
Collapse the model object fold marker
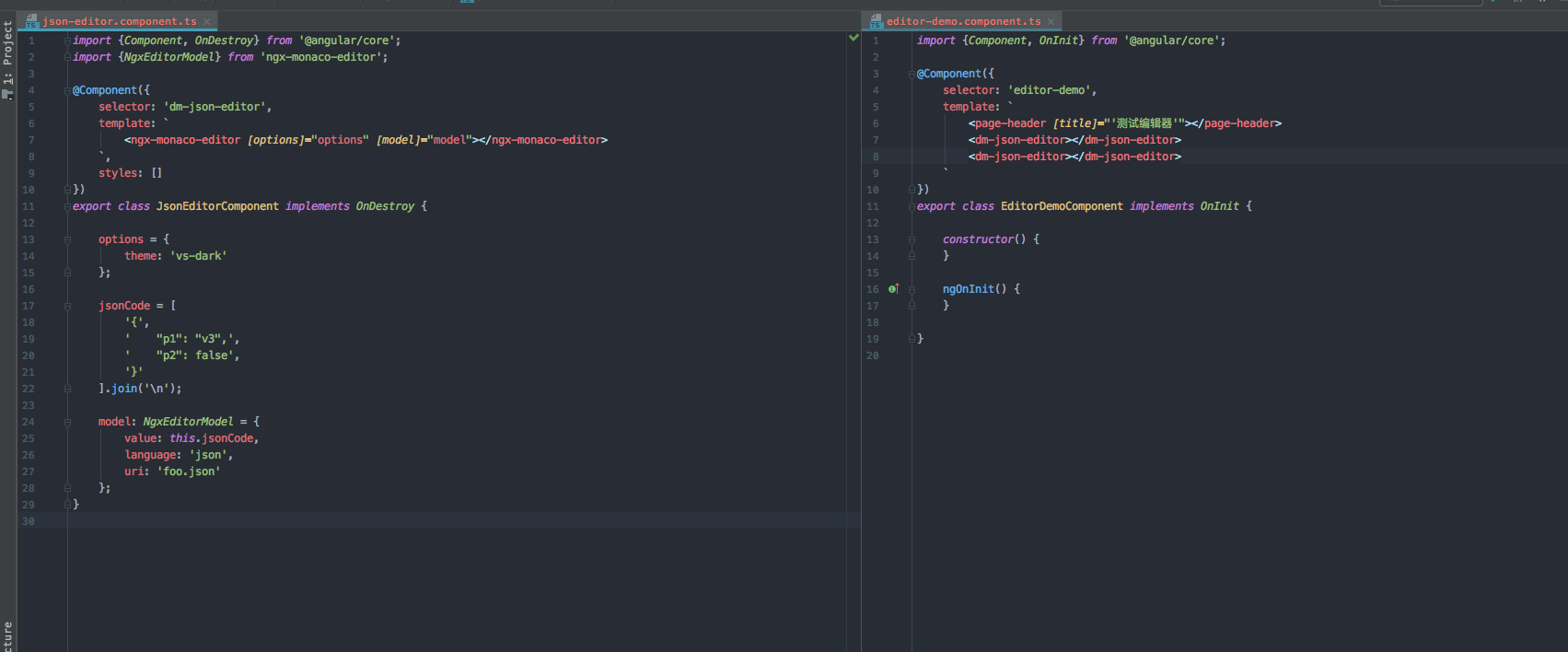68,422
